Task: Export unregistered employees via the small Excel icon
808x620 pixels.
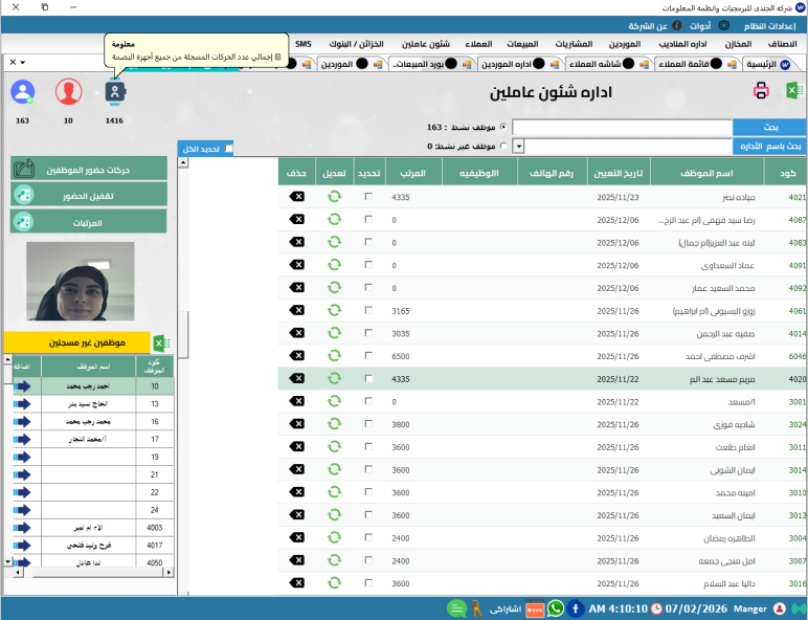Action: click(x=161, y=343)
